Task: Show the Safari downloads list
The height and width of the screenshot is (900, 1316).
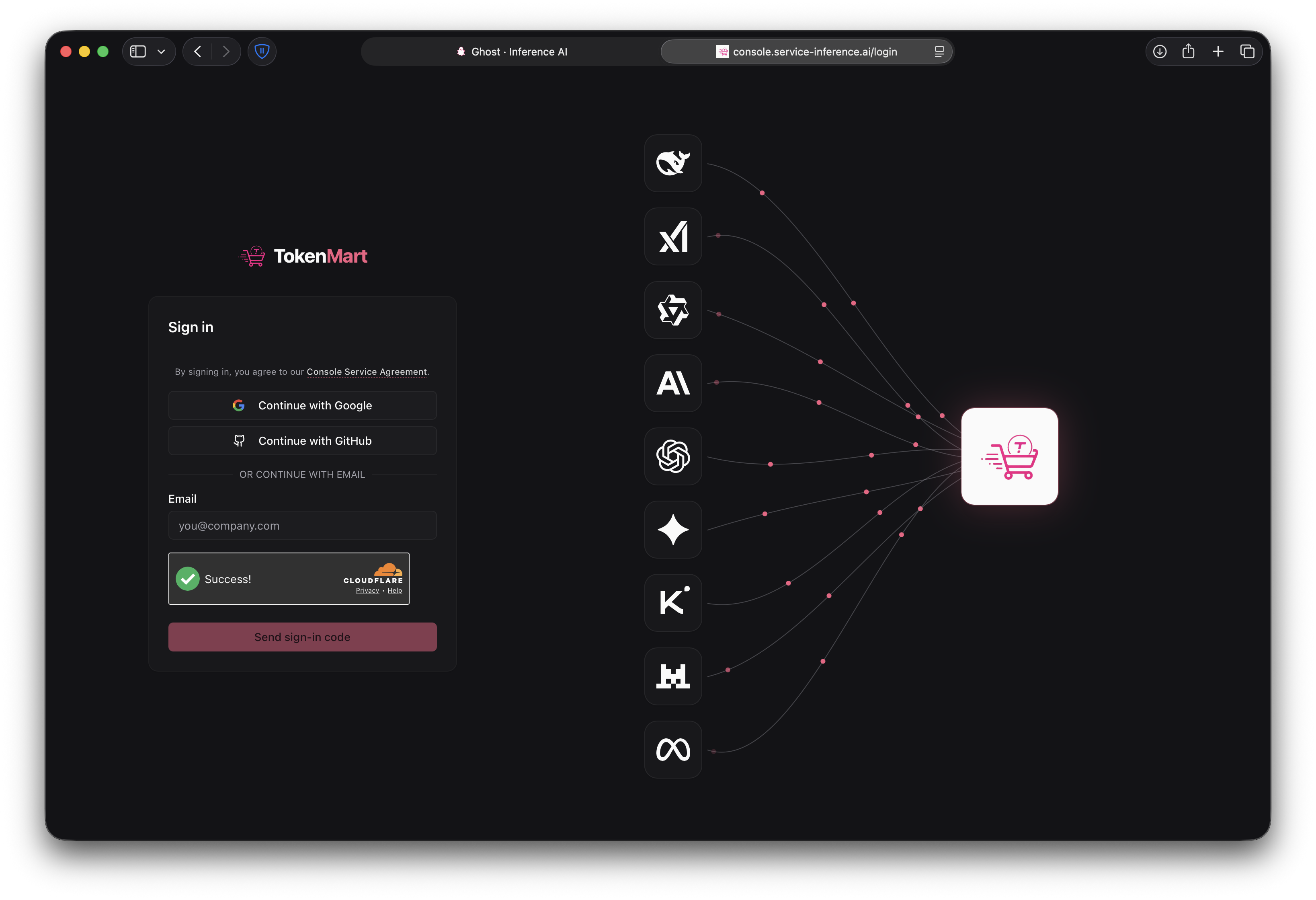Action: 1159,51
